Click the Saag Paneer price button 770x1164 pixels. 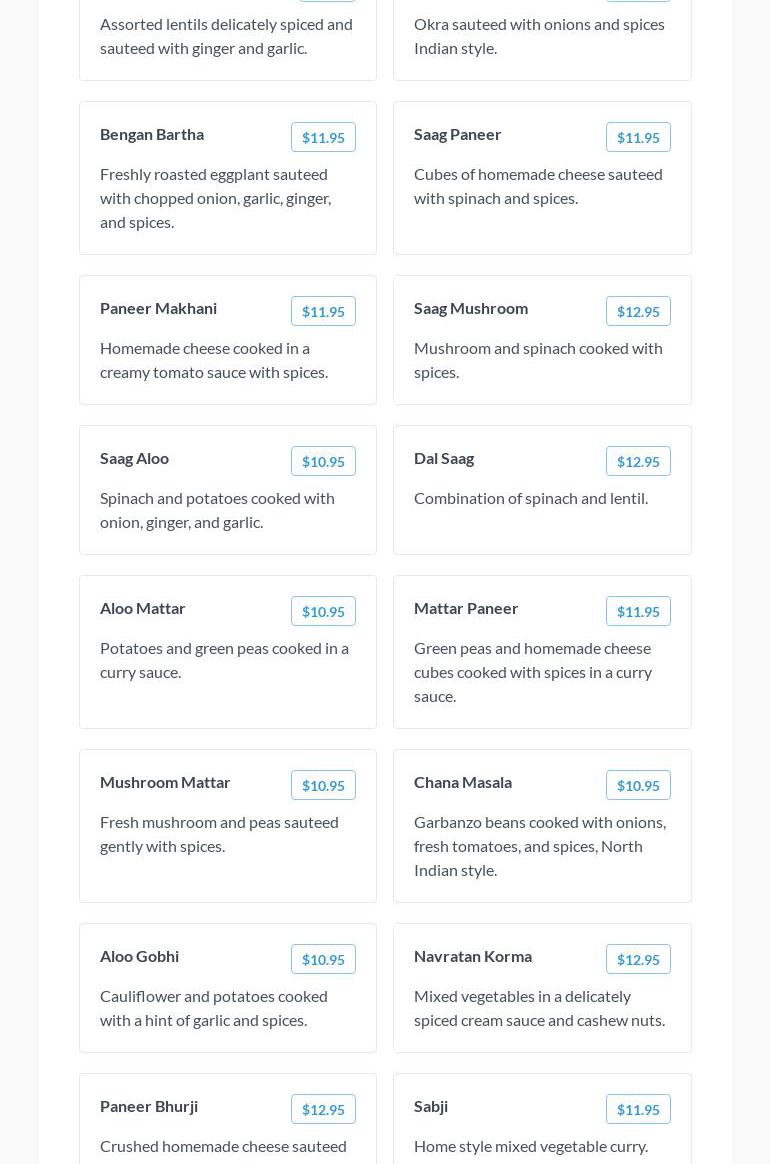(638, 138)
